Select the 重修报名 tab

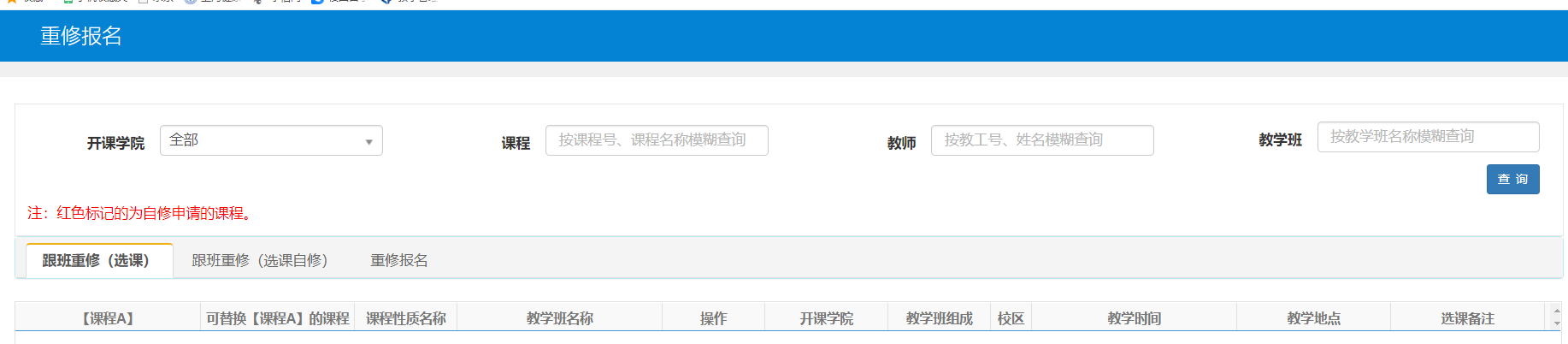[398, 261]
